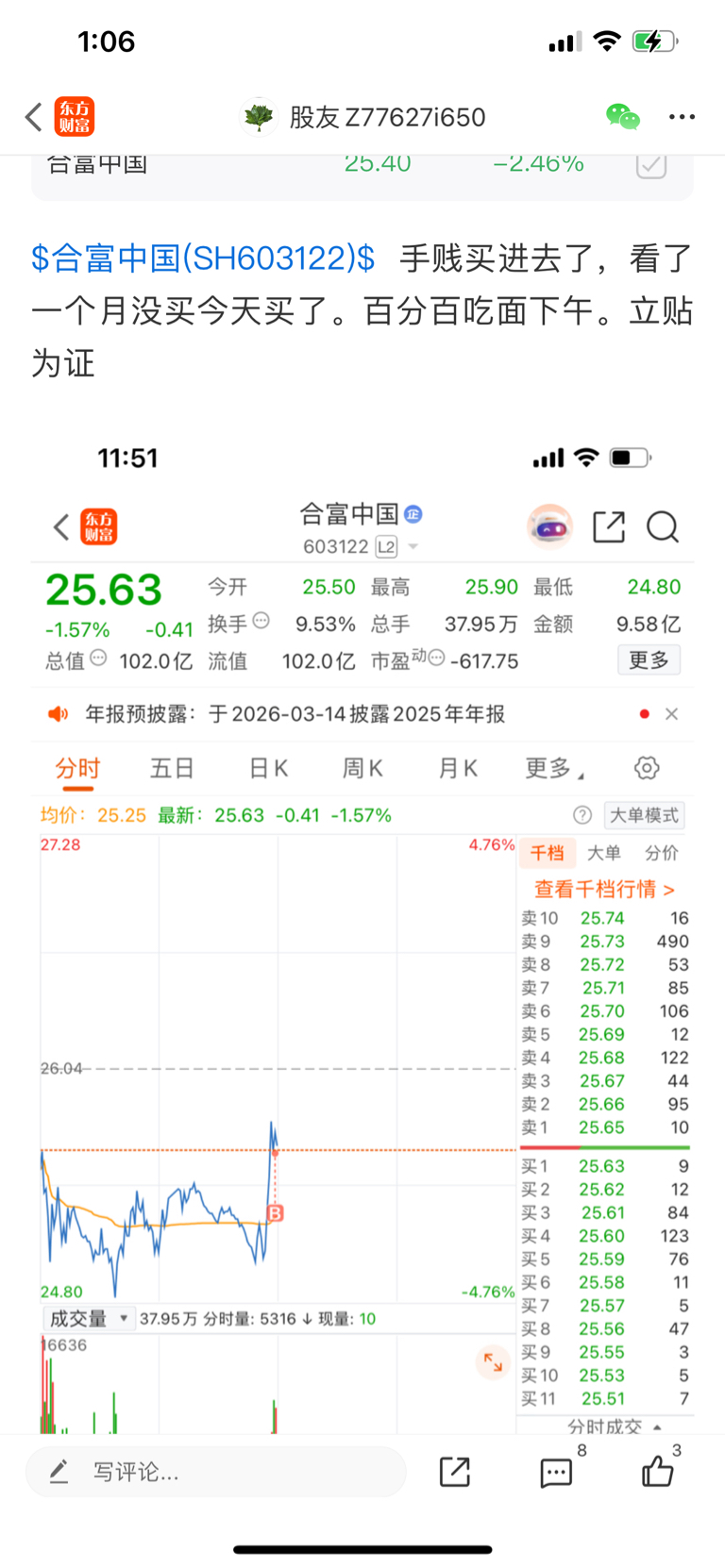
Task: Tap the question mark help icon
Action: click(582, 815)
